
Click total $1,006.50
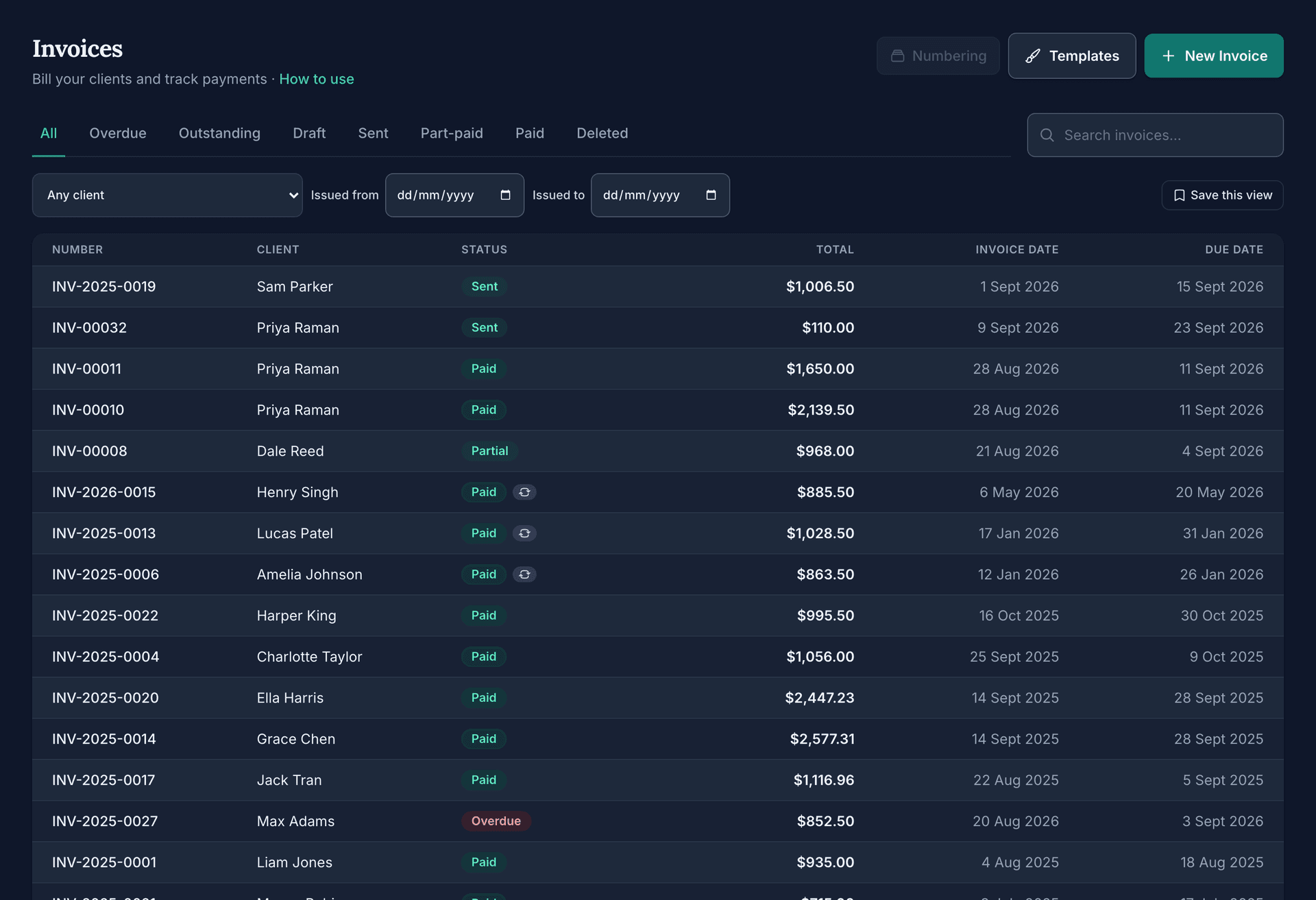tap(820, 287)
